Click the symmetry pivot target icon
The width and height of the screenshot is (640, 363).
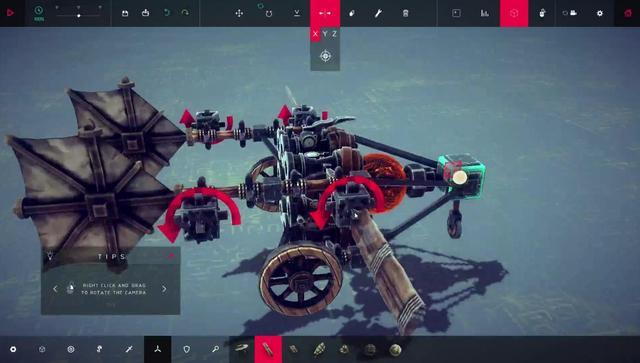pyautogui.click(x=325, y=56)
